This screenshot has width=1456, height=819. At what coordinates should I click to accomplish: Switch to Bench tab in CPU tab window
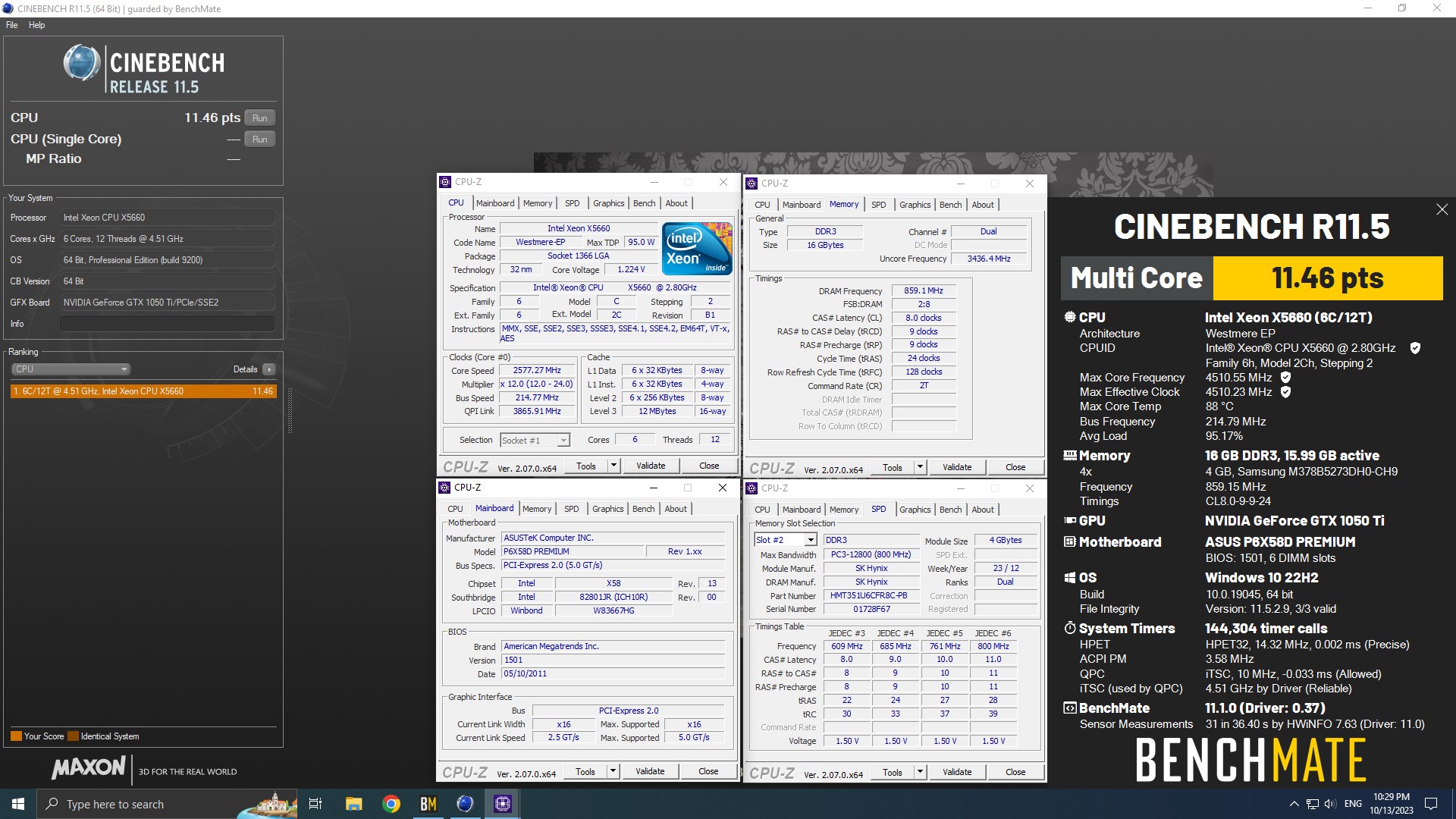point(644,203)
